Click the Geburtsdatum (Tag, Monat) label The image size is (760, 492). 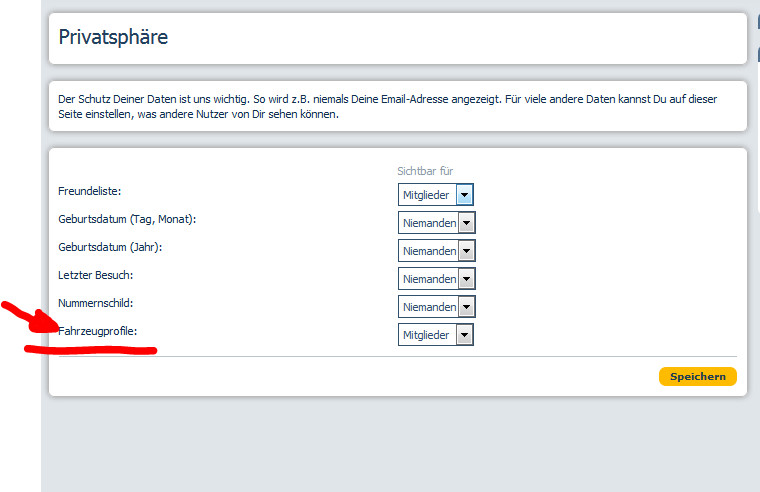(x=127, y=218)
